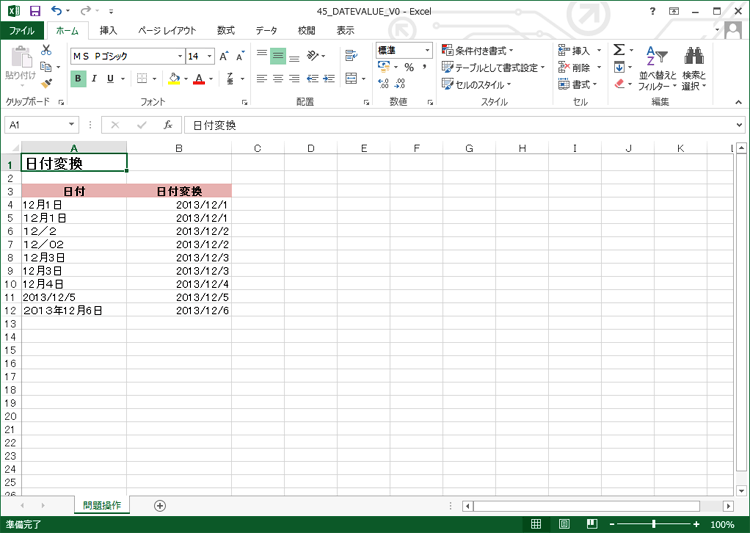The image size is (750, 533).
Task: Select column B header
Action: 179,148
